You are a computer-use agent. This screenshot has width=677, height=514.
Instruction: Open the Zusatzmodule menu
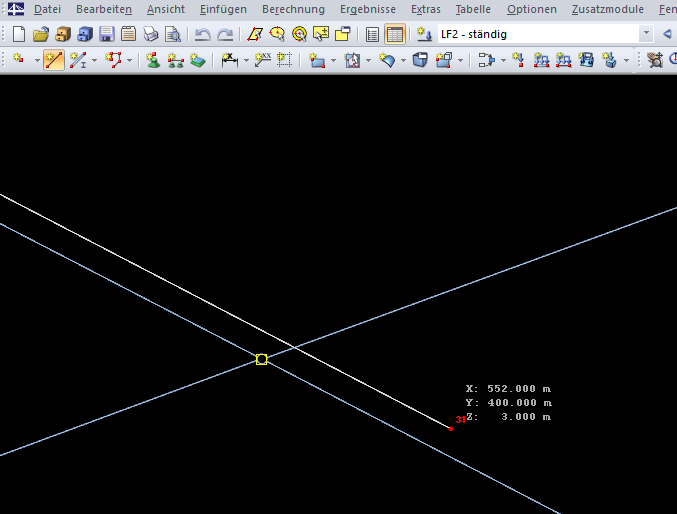[607, 9]
